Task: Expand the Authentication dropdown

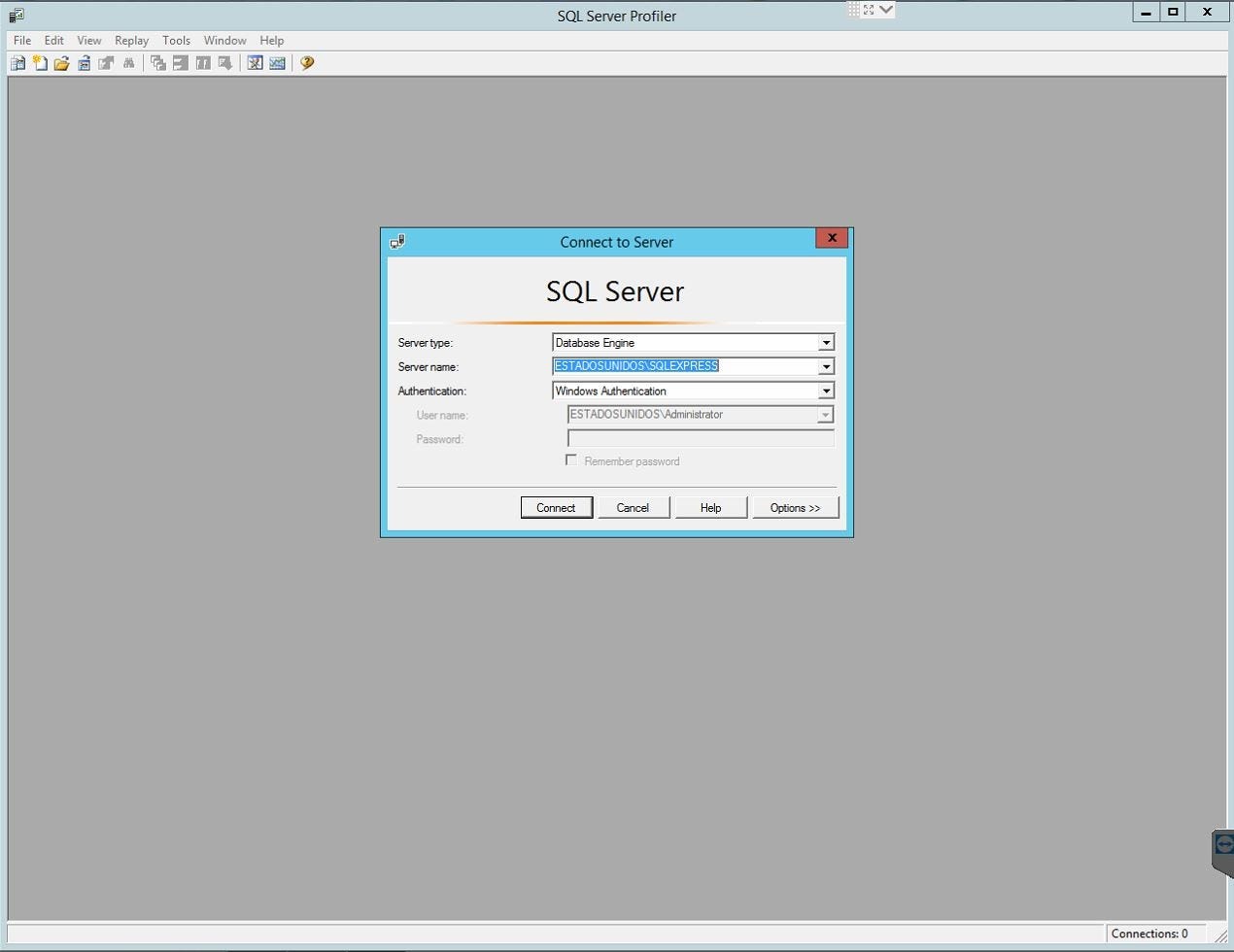Action: pyautogui.click(x=826, y=391)
